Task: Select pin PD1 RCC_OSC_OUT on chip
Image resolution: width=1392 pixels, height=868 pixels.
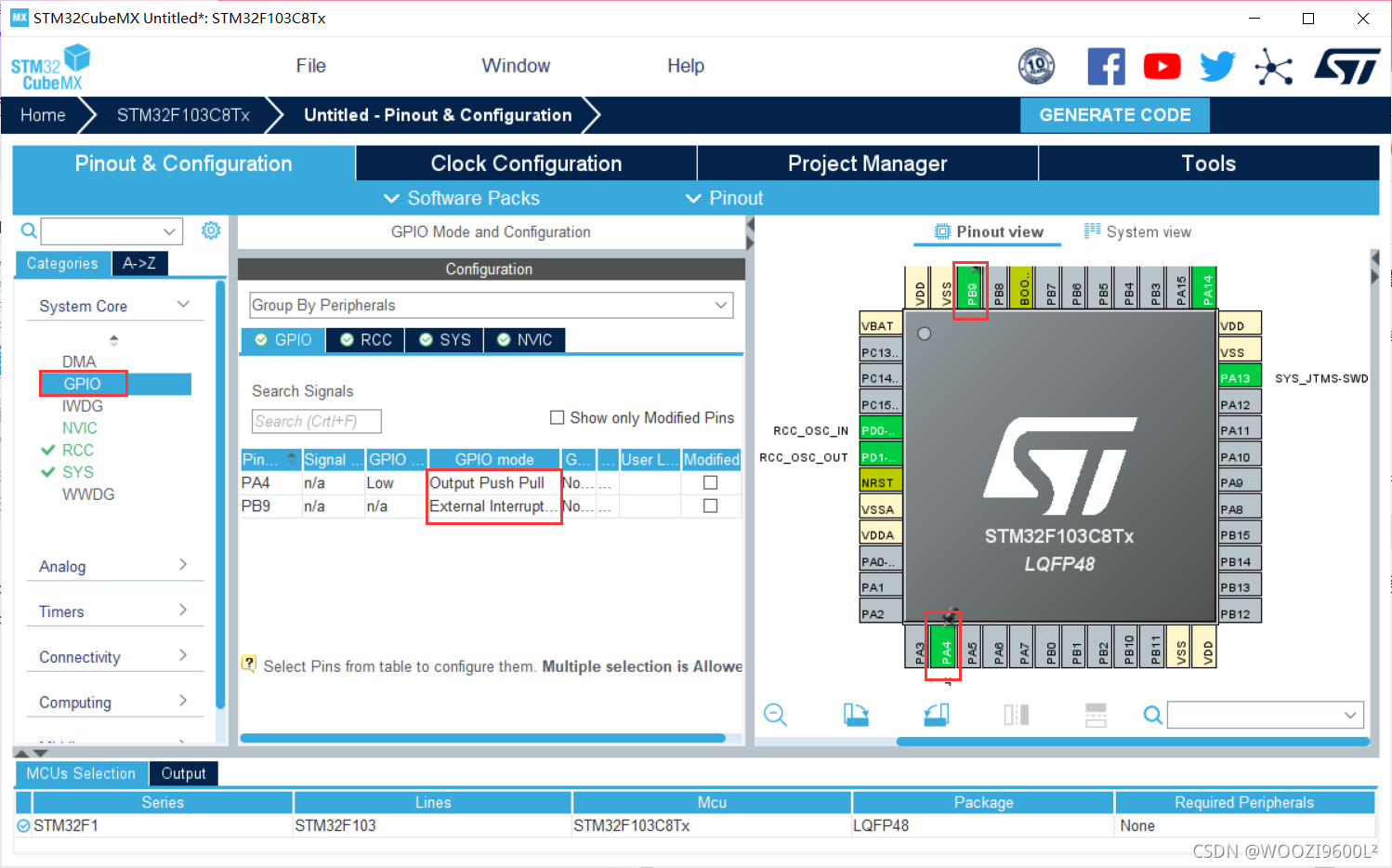Action: tap(881, 456)
